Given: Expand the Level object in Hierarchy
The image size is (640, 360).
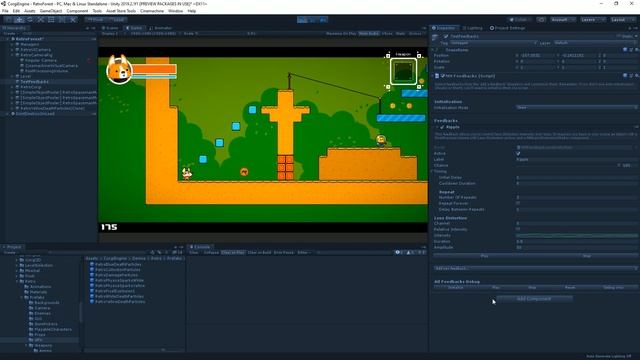Looking at the screenshot, I should [x=12, y=76].
